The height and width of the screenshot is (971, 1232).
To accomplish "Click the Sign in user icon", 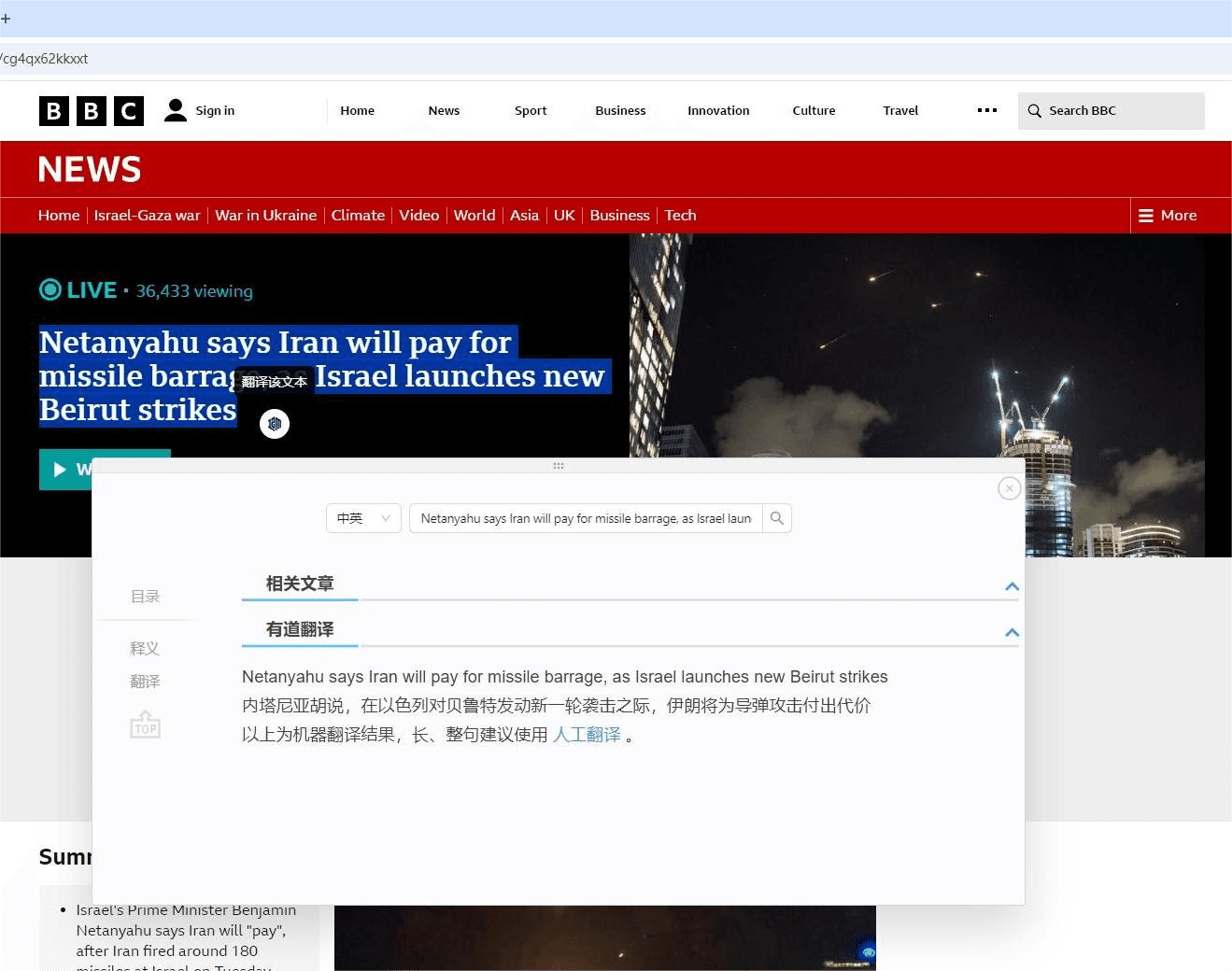I will 175,110.
